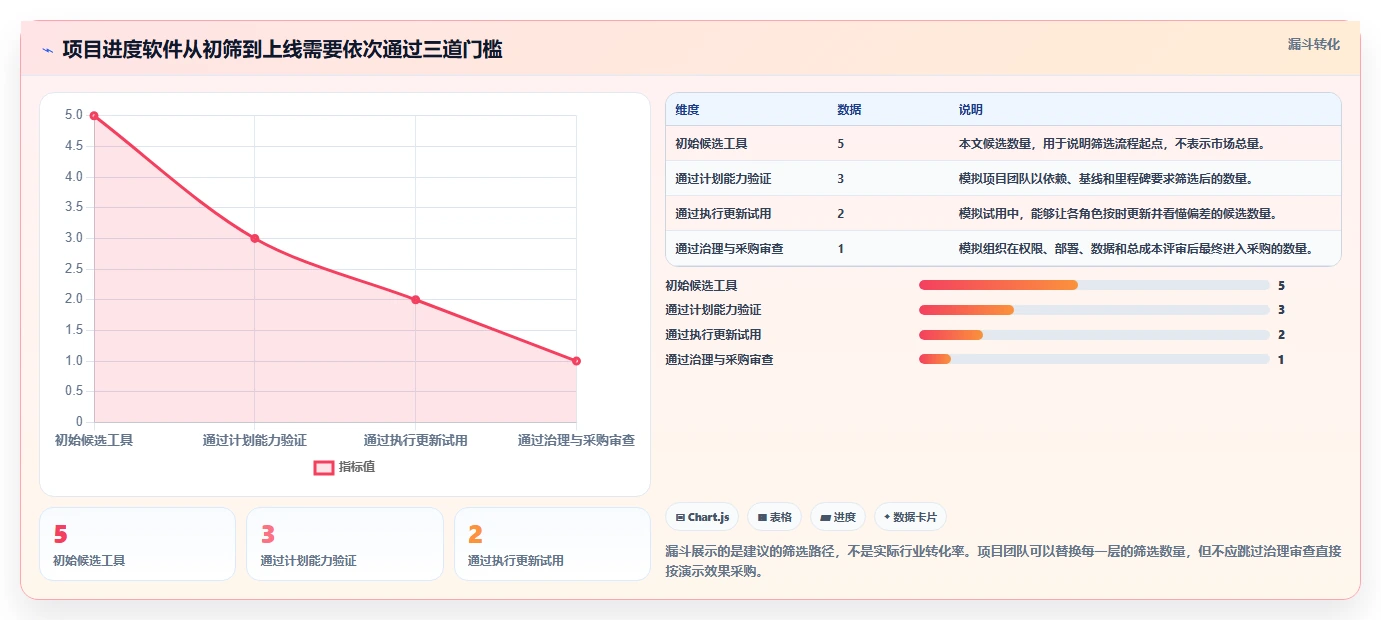Click the chart point for 通过执行更新试用
This screenshot has height=620, width=1381.
(x=416, y=300)
